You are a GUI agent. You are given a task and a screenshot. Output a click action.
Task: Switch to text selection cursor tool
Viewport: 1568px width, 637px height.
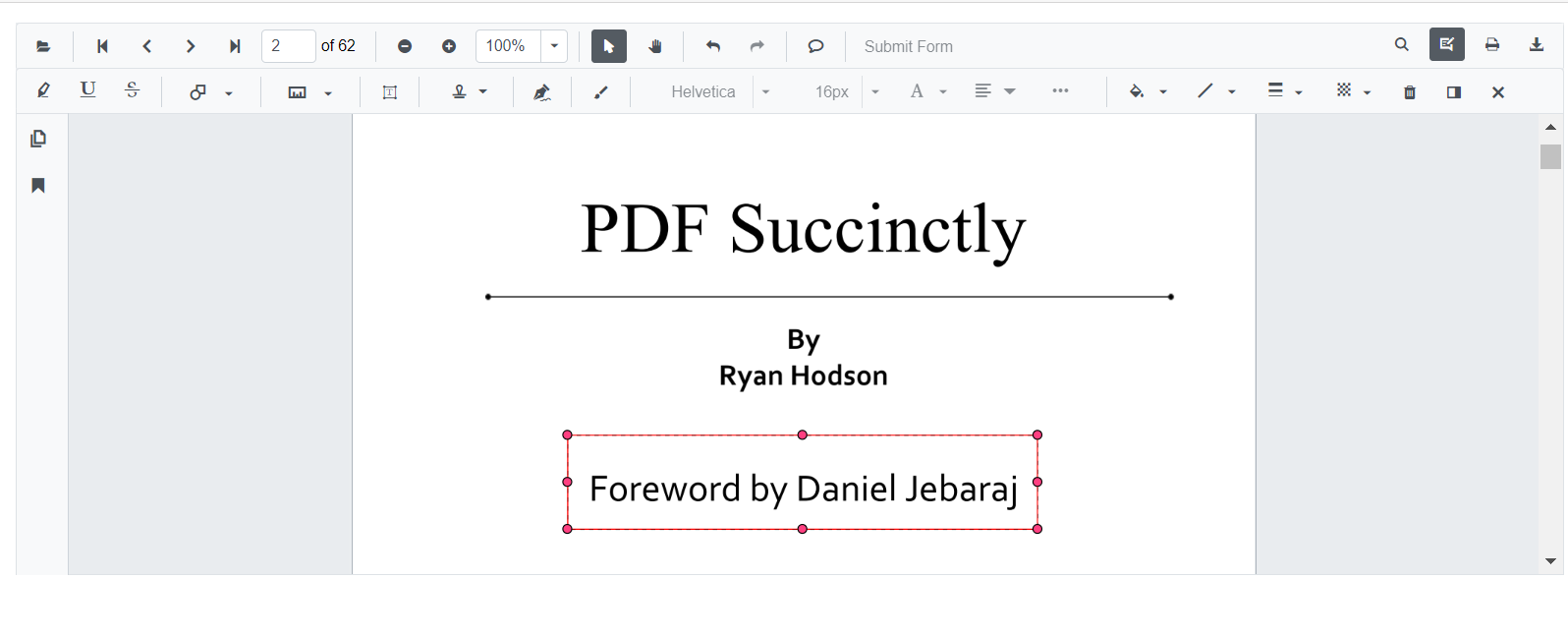point(608,46)
